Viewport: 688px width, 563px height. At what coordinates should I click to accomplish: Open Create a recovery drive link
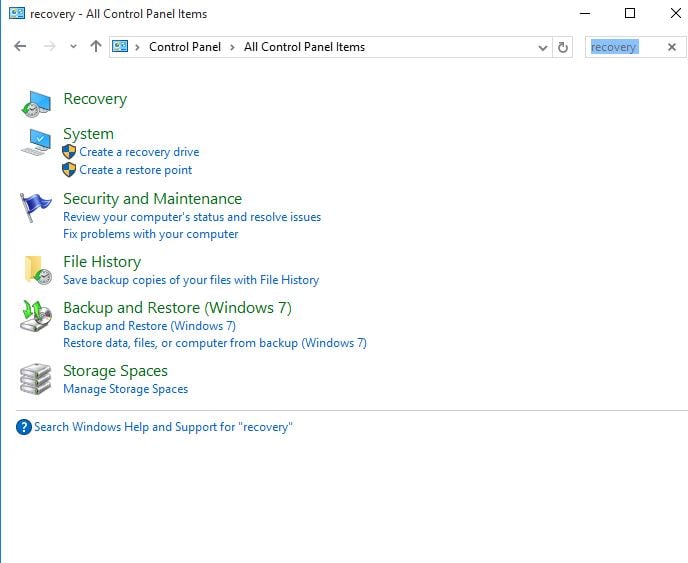139,152
